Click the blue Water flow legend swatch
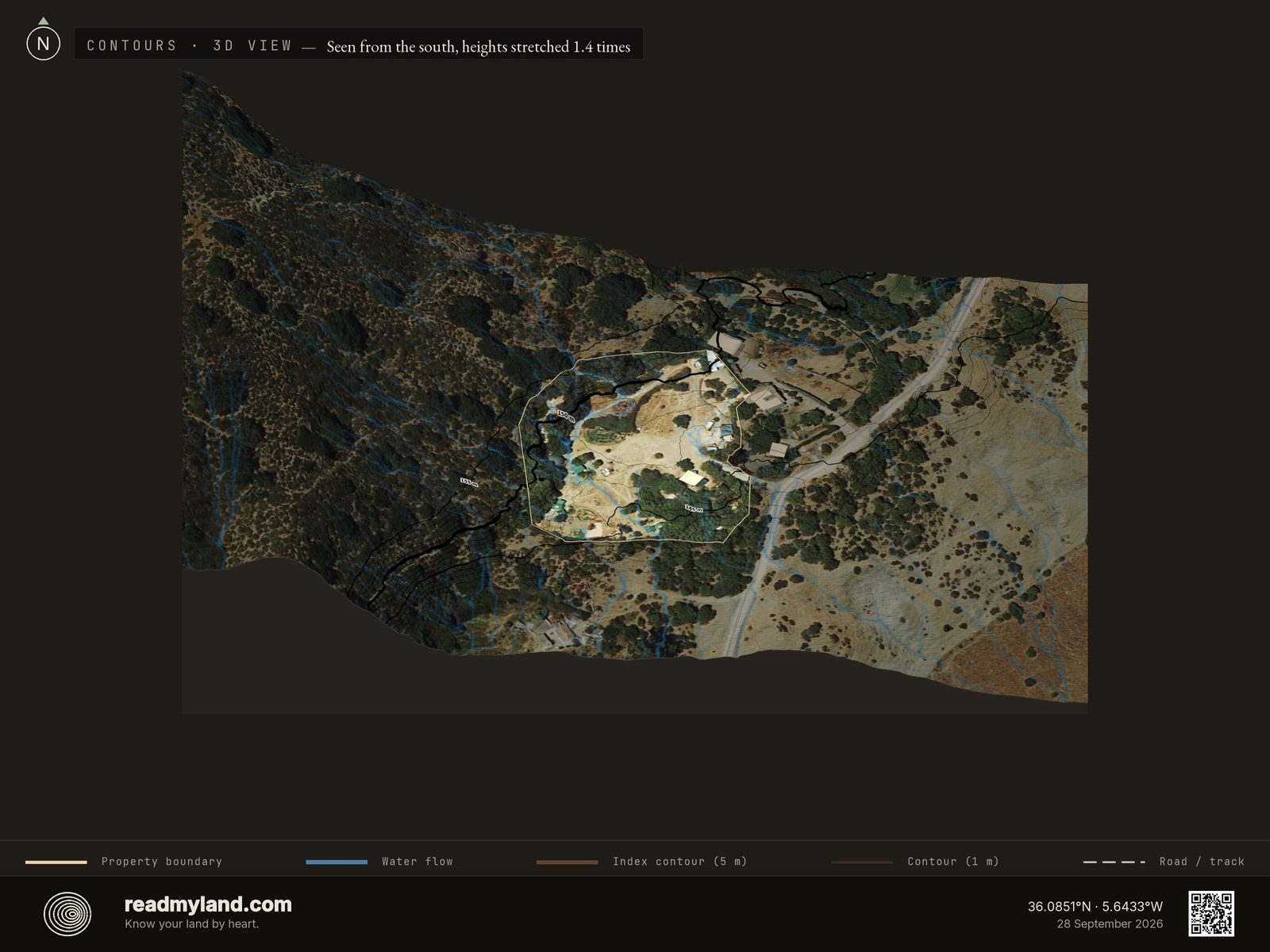 [x=337, y=862]
